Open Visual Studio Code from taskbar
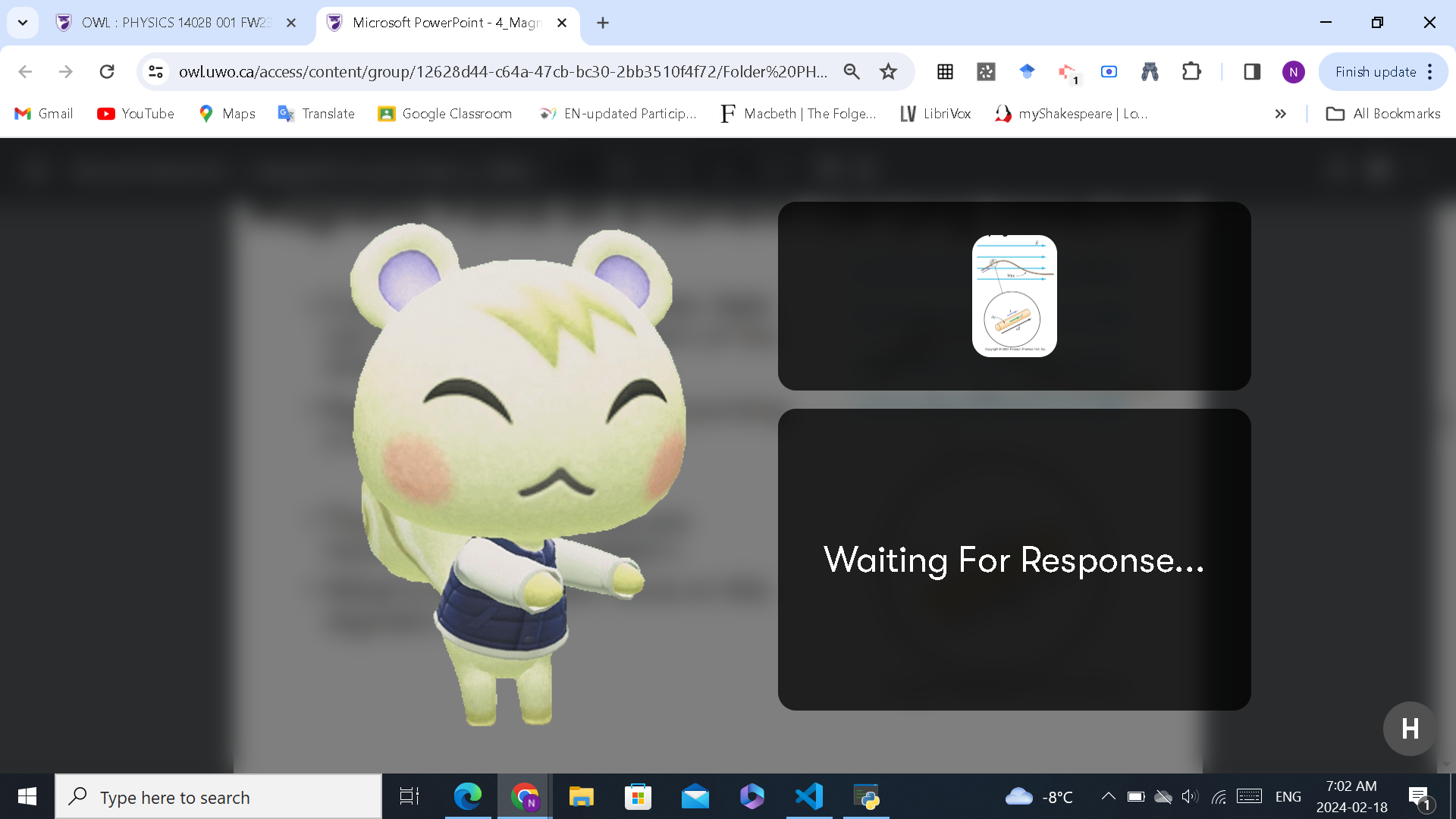Screen dimensions: 1456x819 pyautogui.click(x=809, y=797)
